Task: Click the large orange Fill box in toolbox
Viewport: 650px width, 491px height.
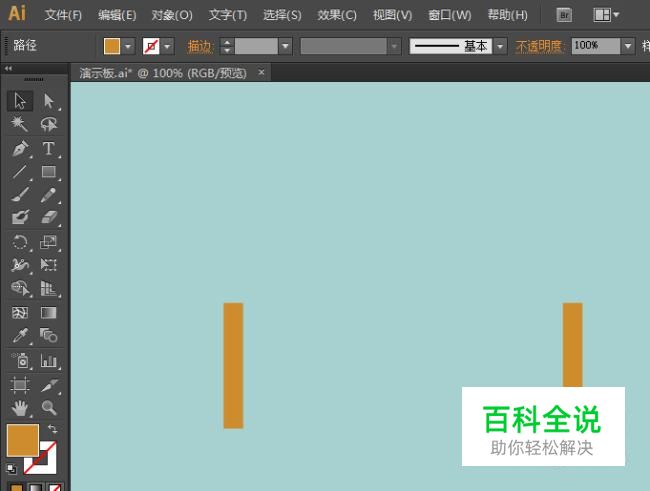Action: point(23,440)
